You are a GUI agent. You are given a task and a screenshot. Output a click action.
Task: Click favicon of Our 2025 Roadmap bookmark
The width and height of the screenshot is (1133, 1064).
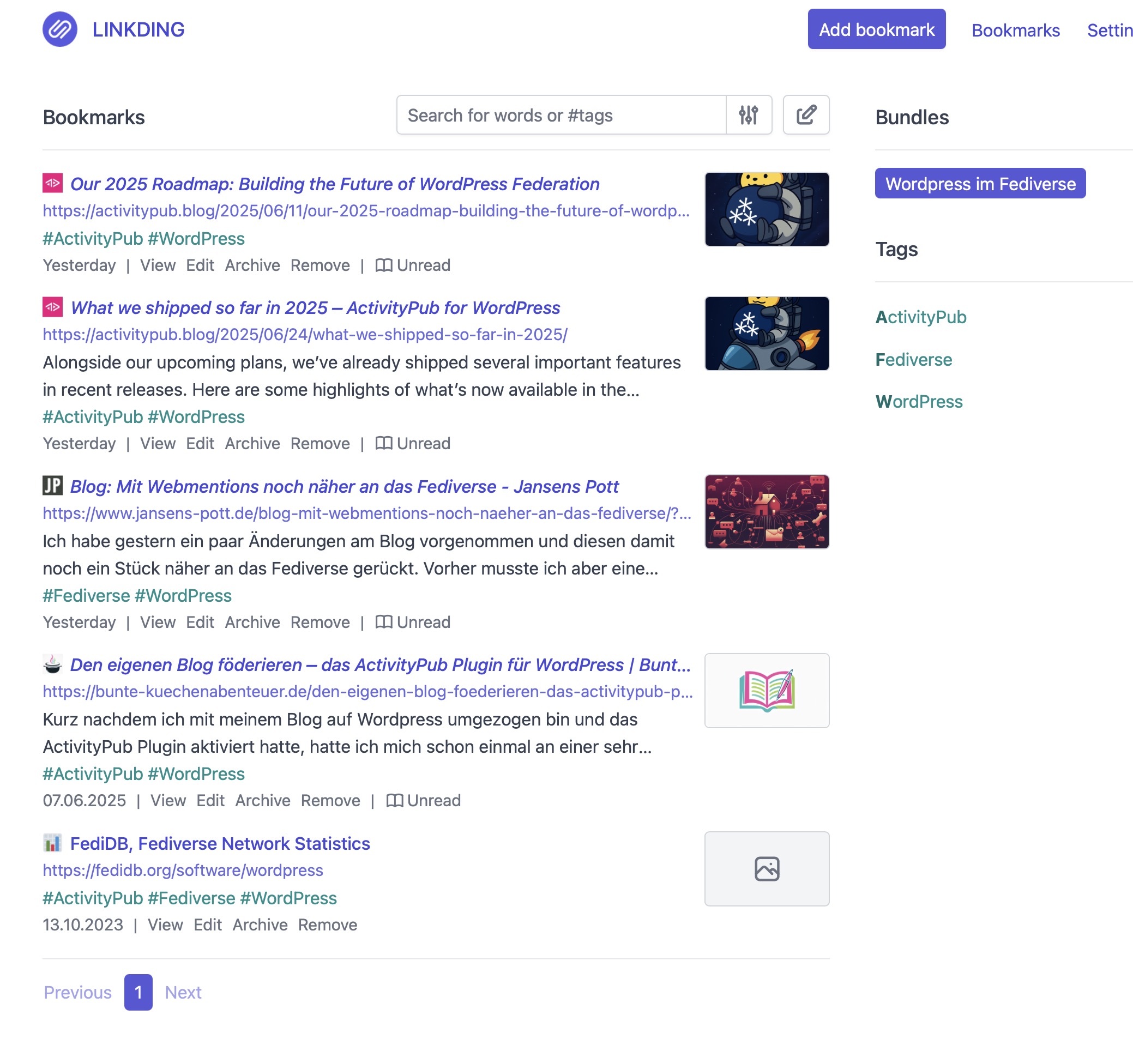coord(52,184)
